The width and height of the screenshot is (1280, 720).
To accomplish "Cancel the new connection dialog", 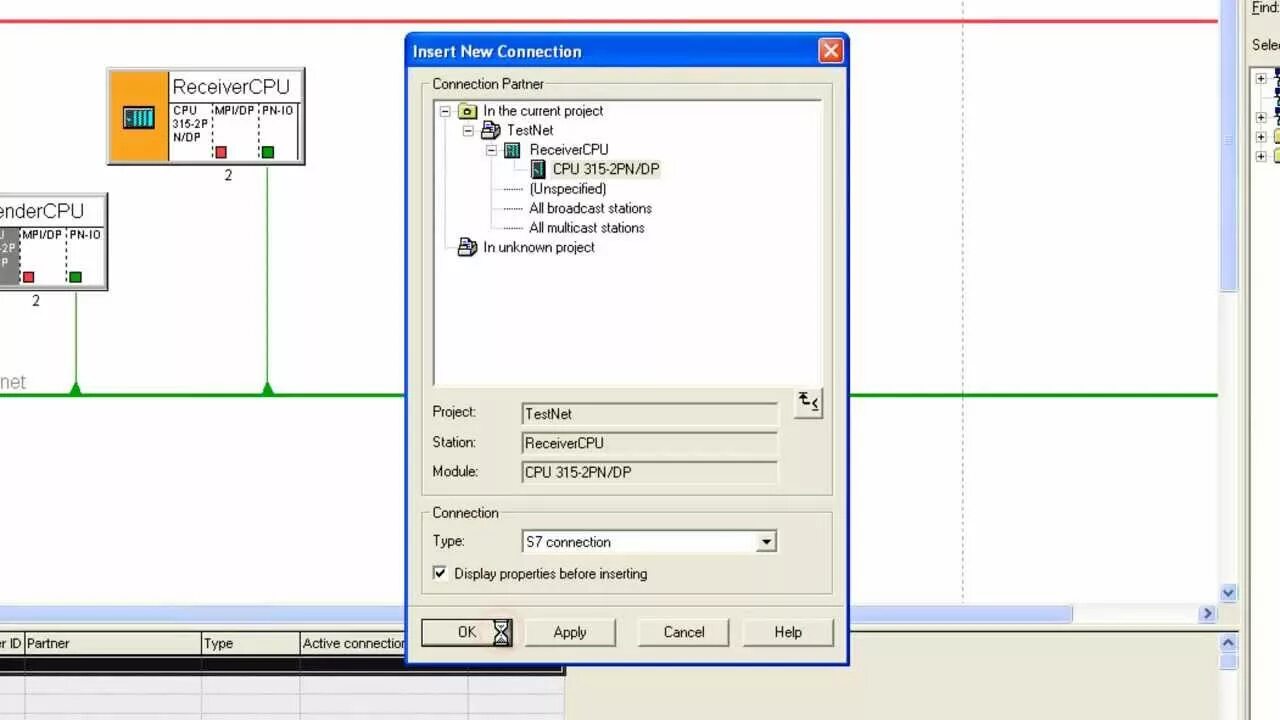I will (x=684, y=632).
